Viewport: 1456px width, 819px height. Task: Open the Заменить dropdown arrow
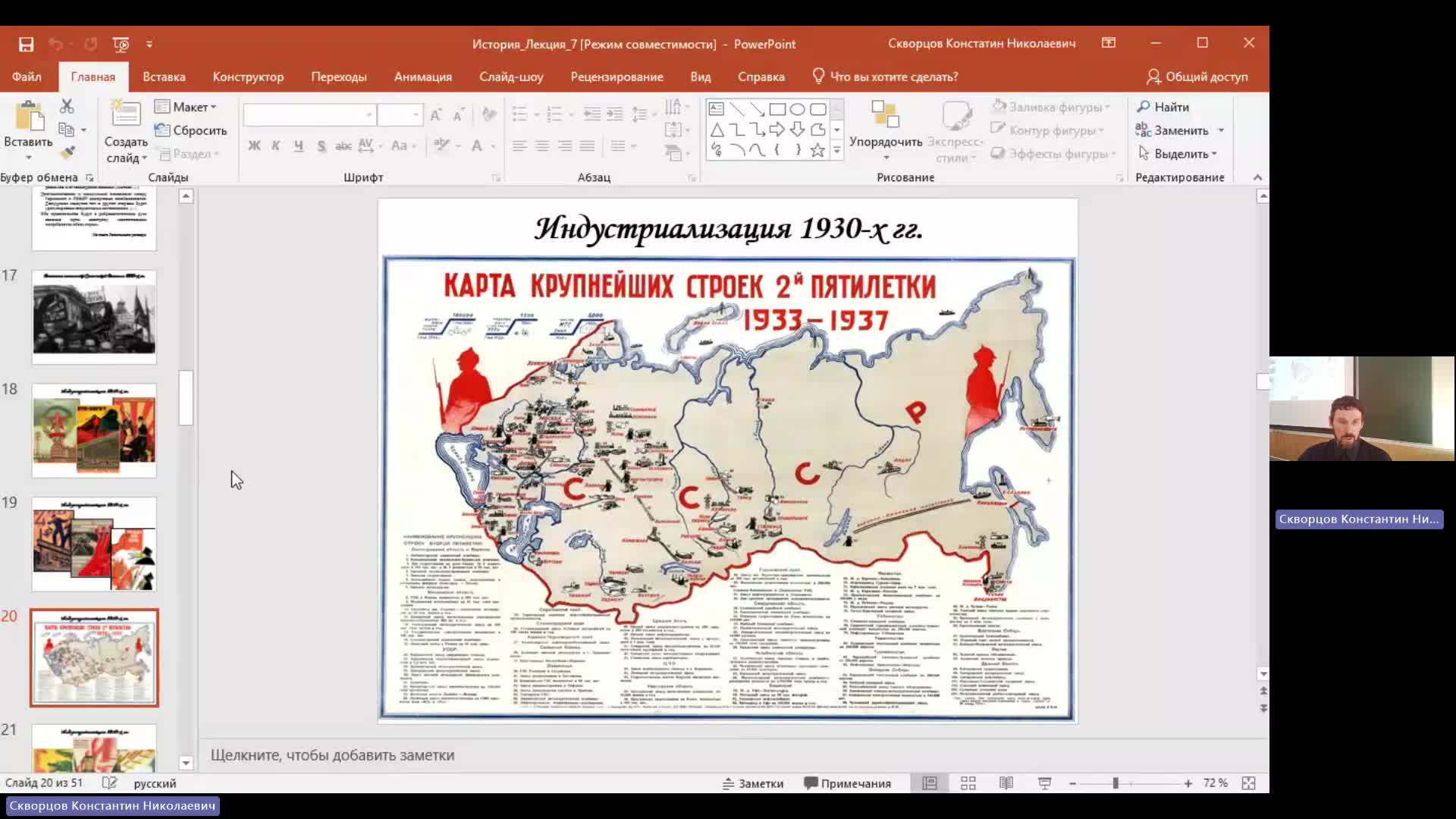point(1221,130)
